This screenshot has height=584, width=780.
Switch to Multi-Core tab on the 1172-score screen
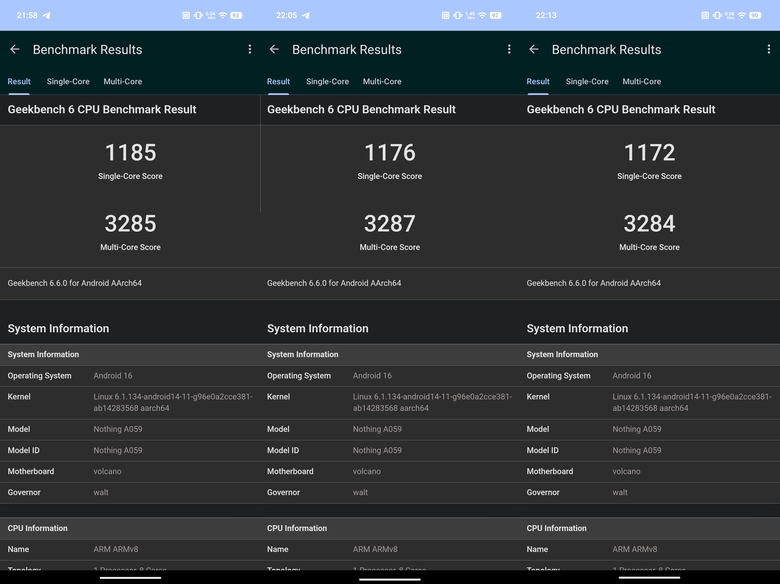(x=641, y=82)
